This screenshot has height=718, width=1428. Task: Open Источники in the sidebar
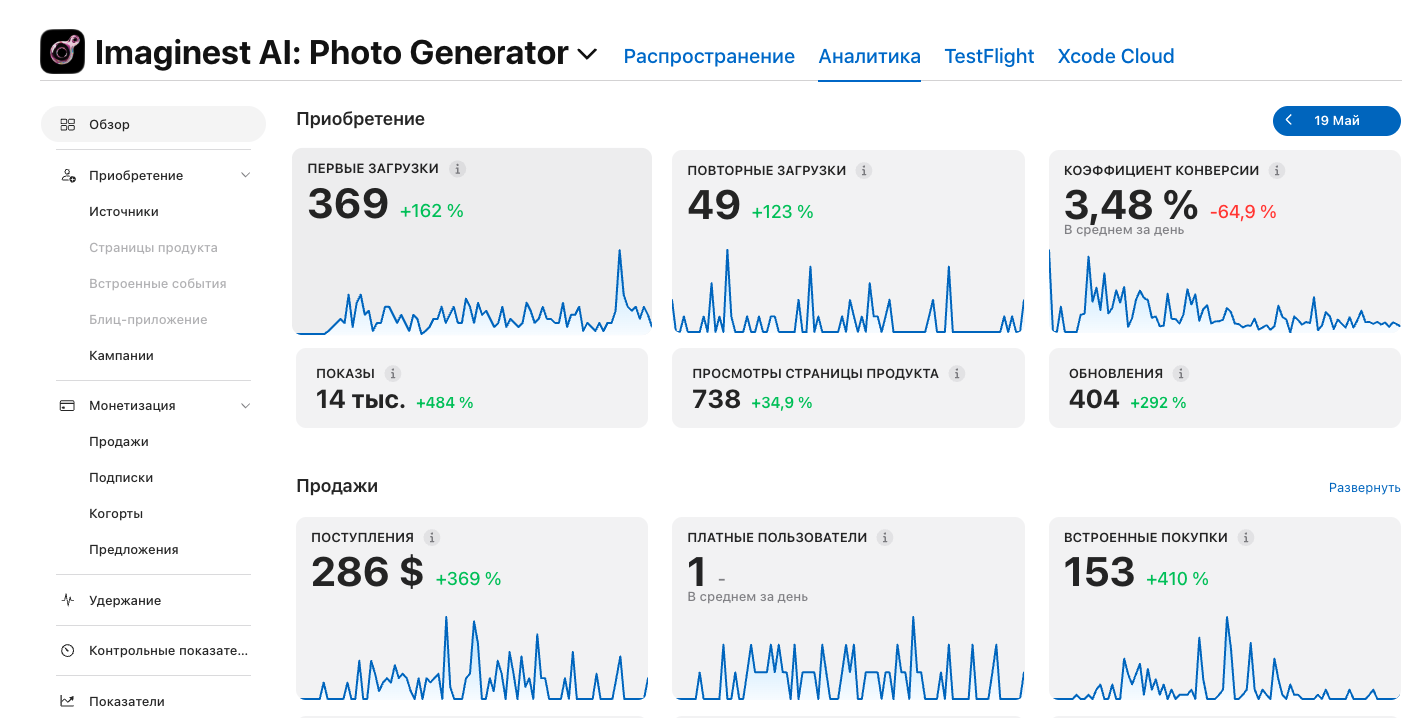124,212
